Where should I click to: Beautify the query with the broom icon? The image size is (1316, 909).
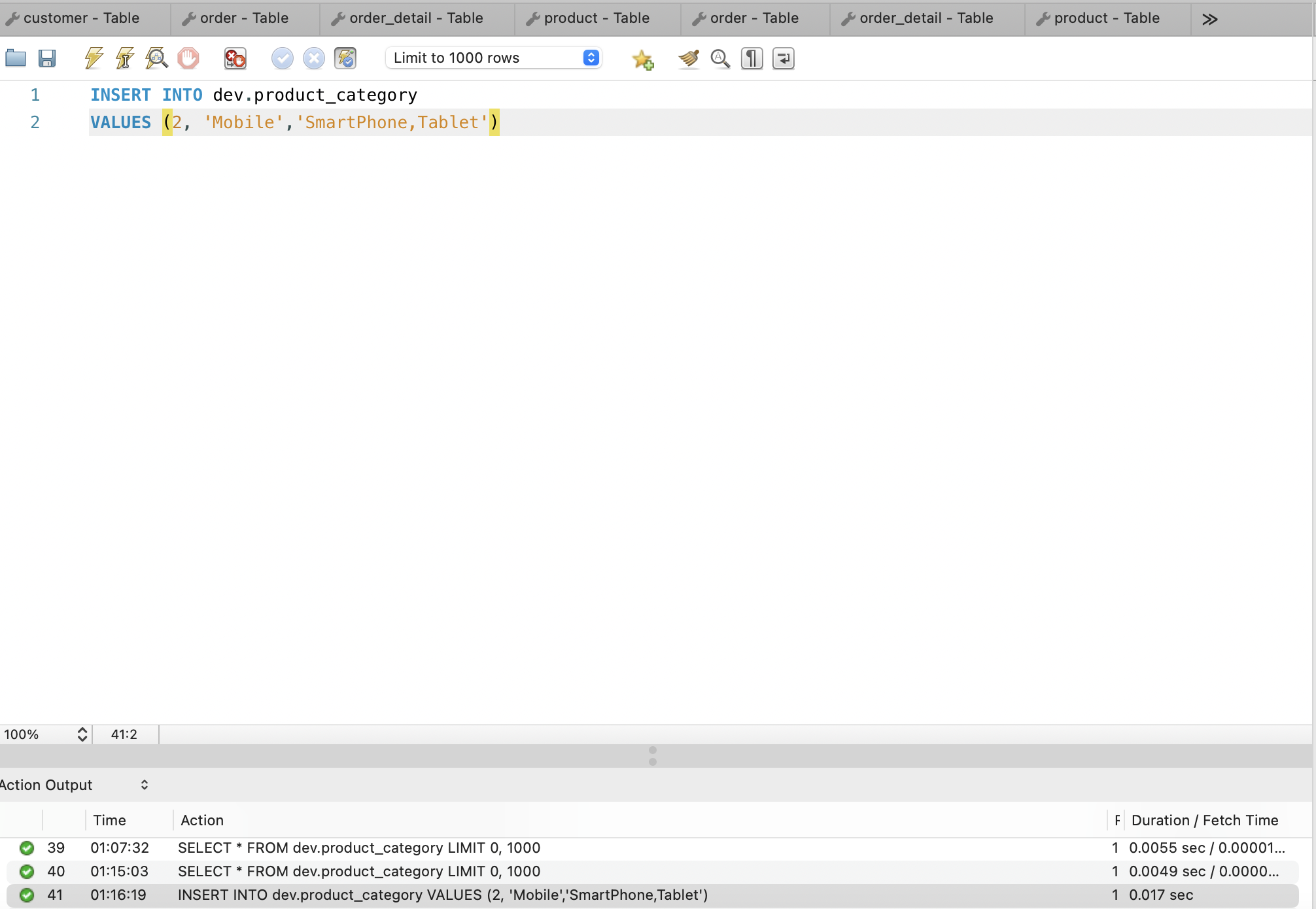[688, 58]
